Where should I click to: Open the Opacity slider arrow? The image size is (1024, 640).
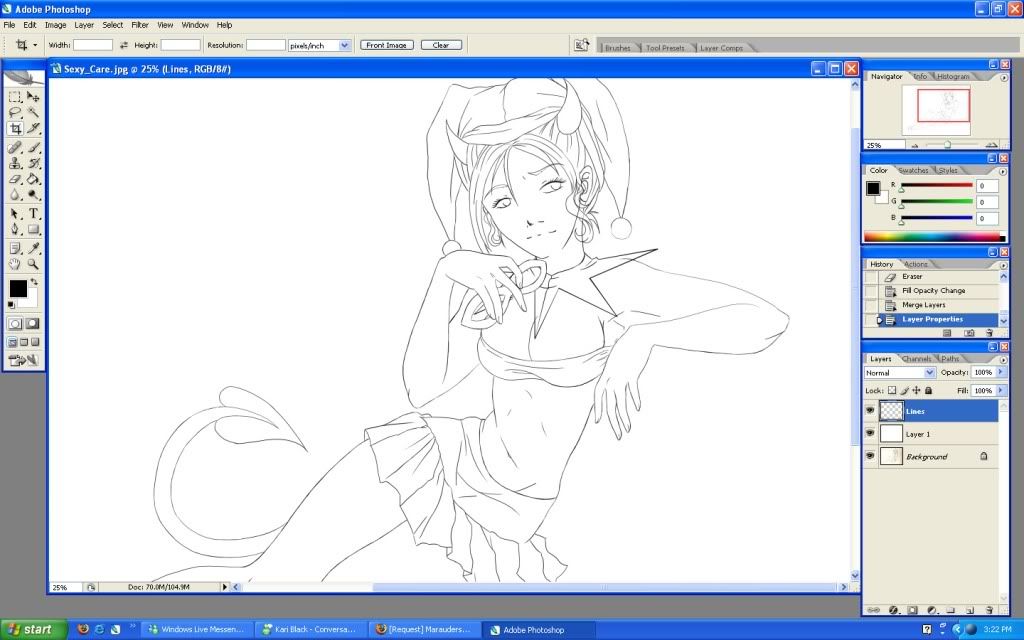pos(1000,372)
